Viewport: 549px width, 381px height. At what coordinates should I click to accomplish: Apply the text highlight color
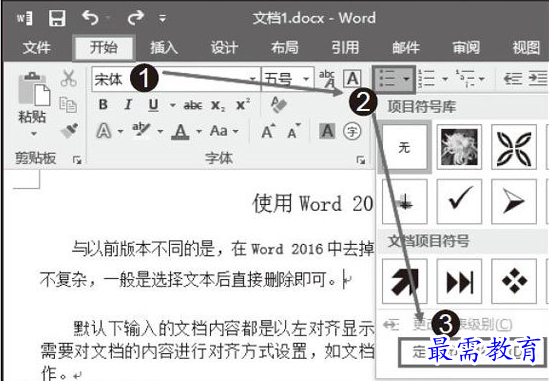tap(141, 131)
